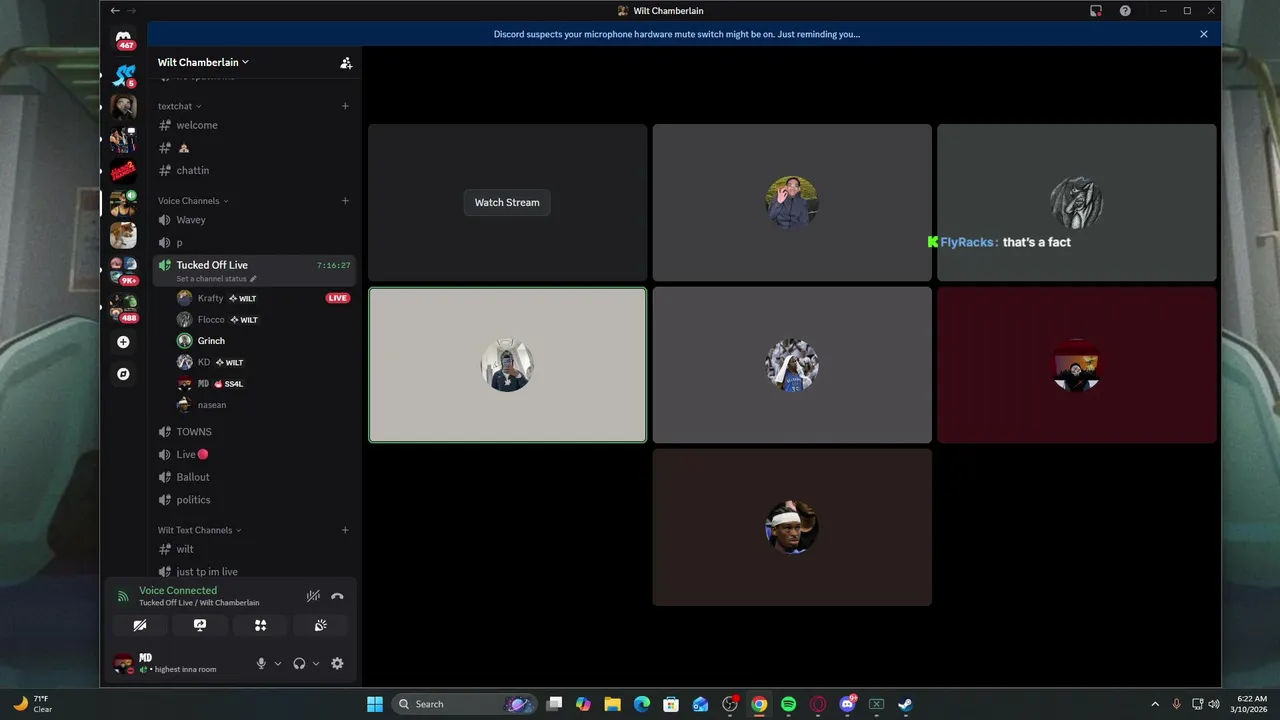Open Discord help question mark icon
Viewport: 1280px width, 720px height.
(1125, 11)
